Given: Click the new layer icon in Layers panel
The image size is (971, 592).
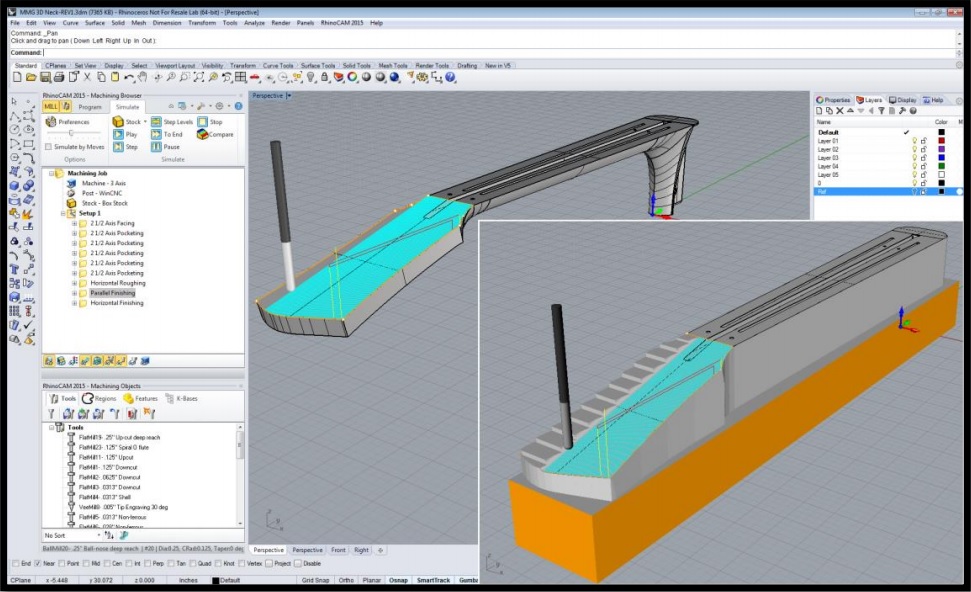Looking at the screenshot, I should [x=819, y=111].
